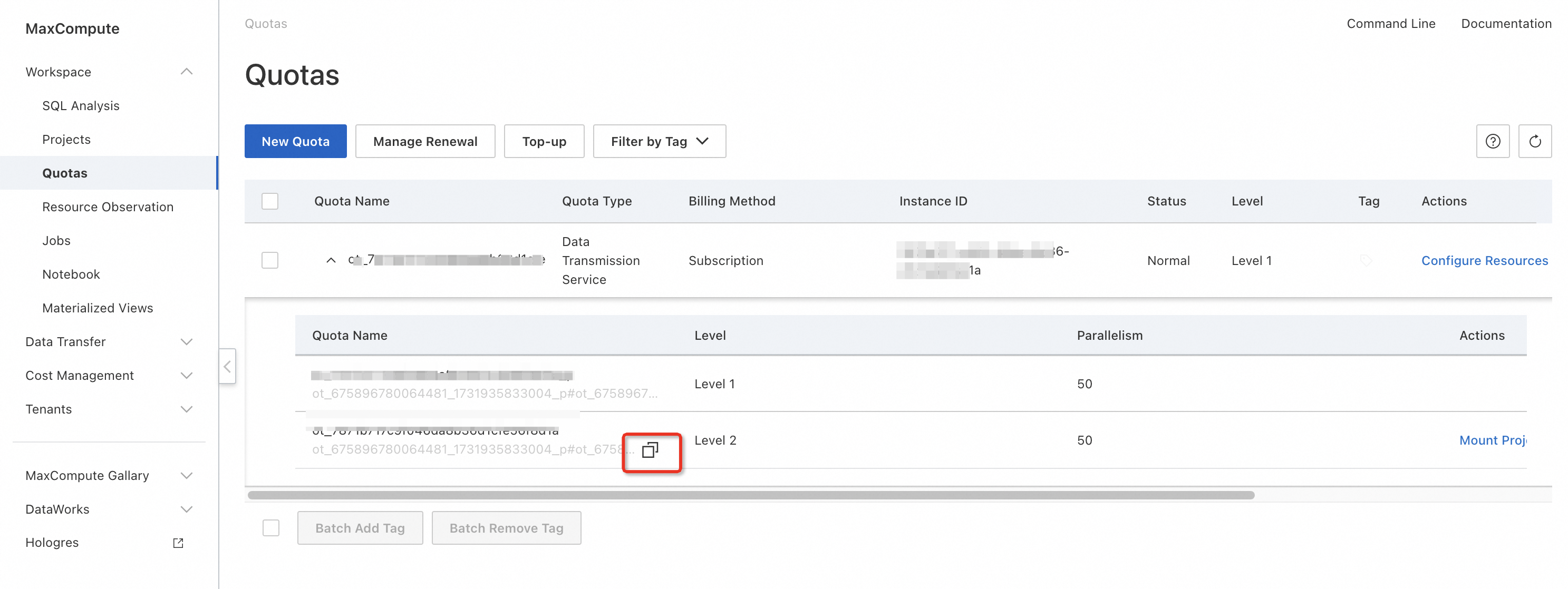Tick the bottom batch selection checkbox

tap(271, 527)
